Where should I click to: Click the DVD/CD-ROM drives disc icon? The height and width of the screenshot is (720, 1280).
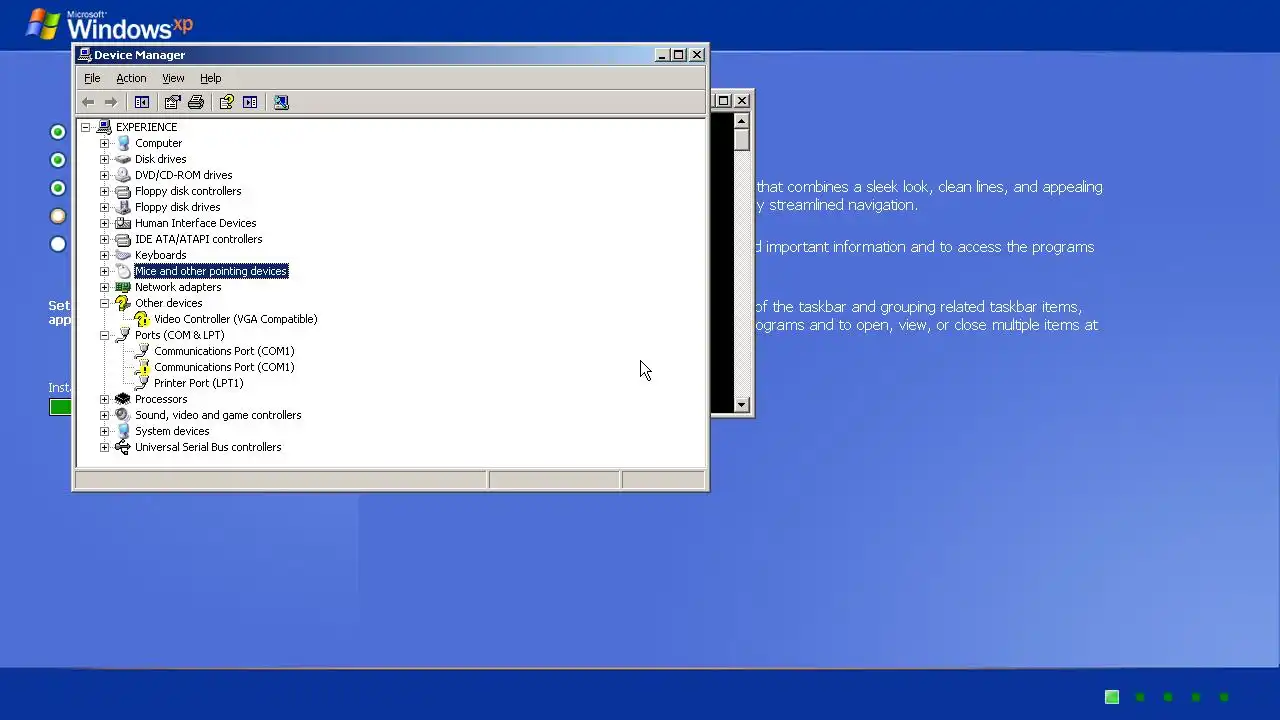coord(123,175)
